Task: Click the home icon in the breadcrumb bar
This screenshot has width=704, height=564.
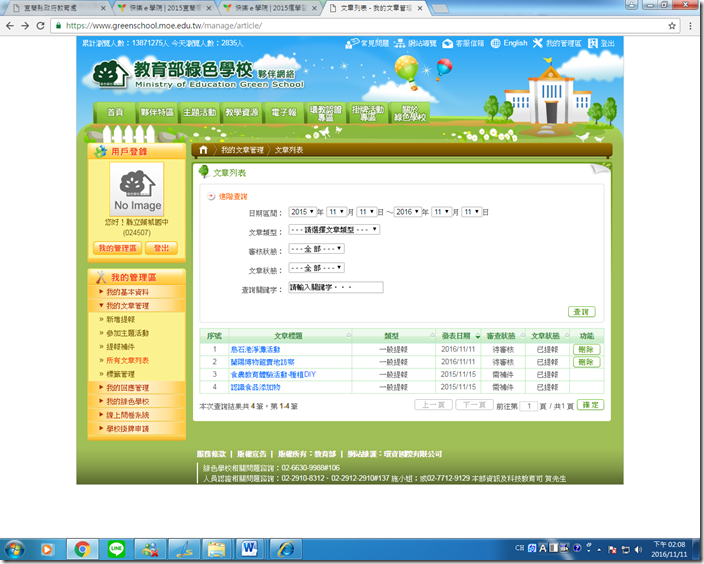Action: 204,150
